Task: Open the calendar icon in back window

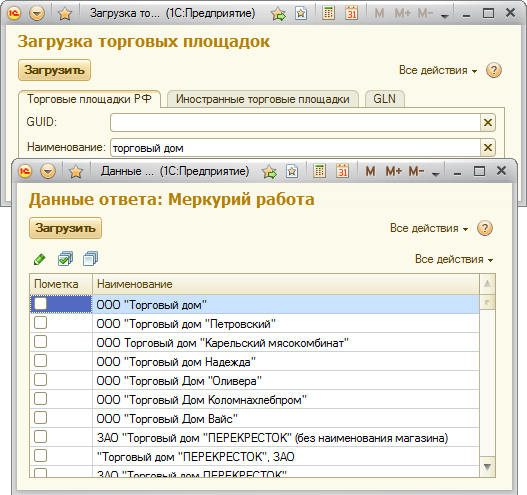Action: click(x=352, y=13)
